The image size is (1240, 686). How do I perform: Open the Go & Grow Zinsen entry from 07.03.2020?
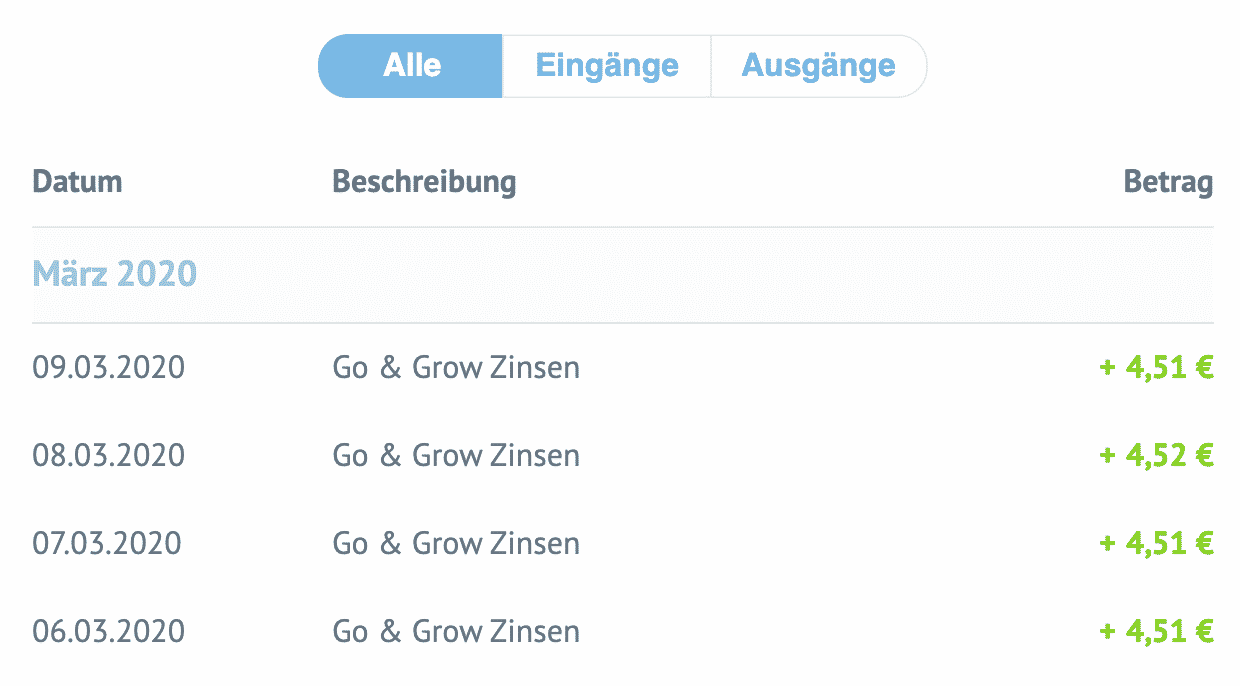click(456, 543)
